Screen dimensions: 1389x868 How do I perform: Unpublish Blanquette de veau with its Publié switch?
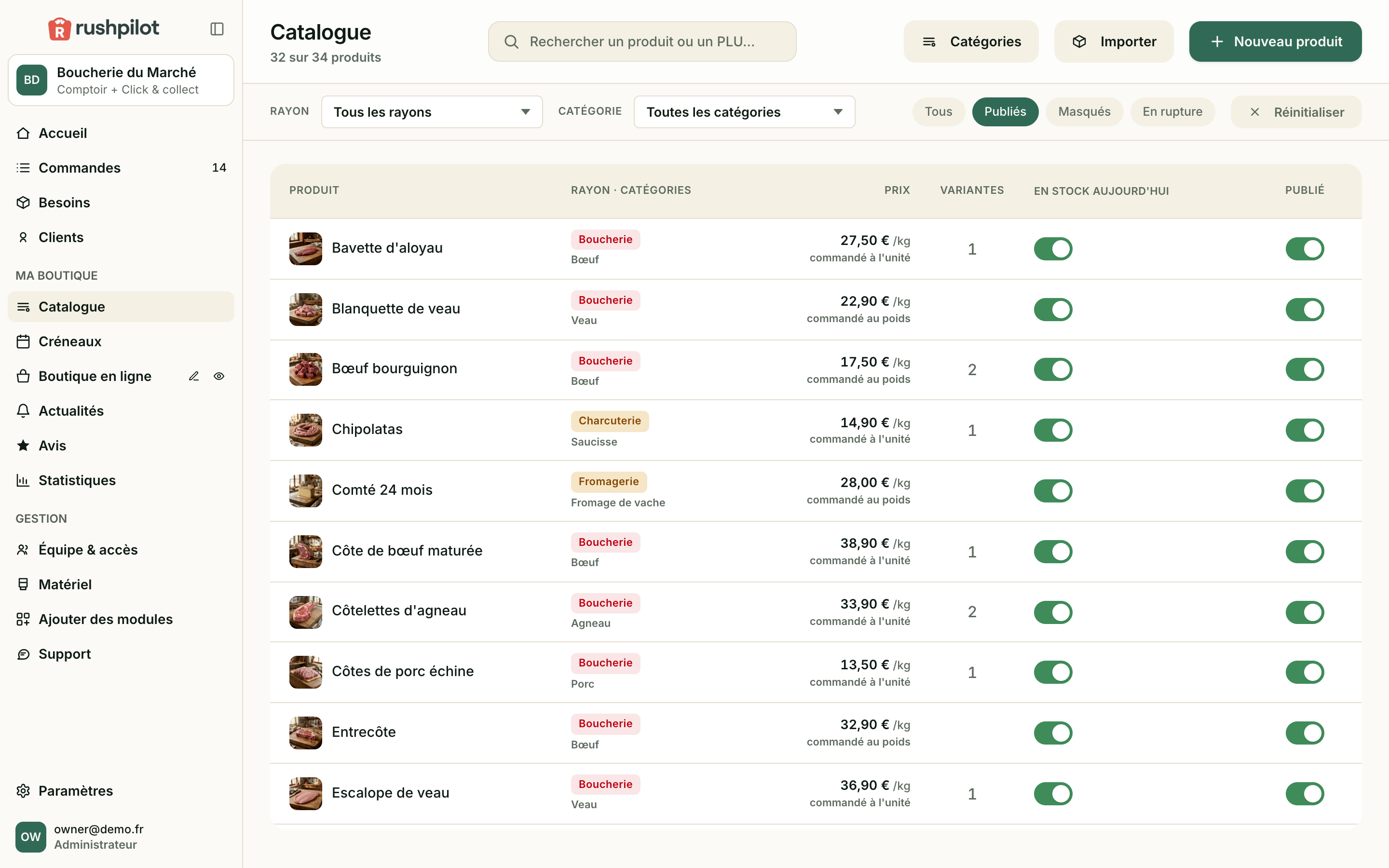[x=1304, y=310]
